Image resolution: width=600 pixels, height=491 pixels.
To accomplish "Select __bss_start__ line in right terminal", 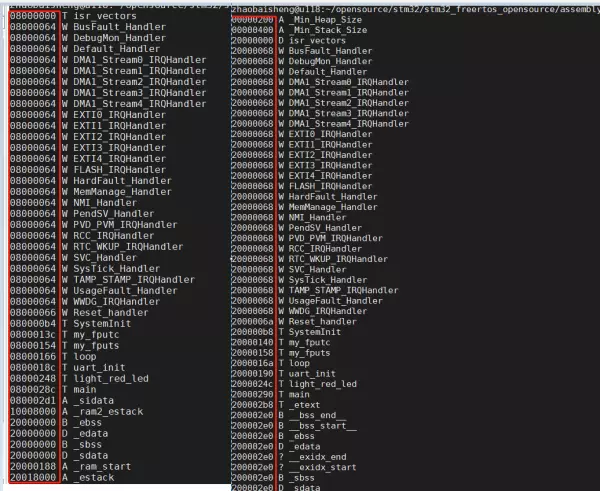I will [x=294, y=426].
